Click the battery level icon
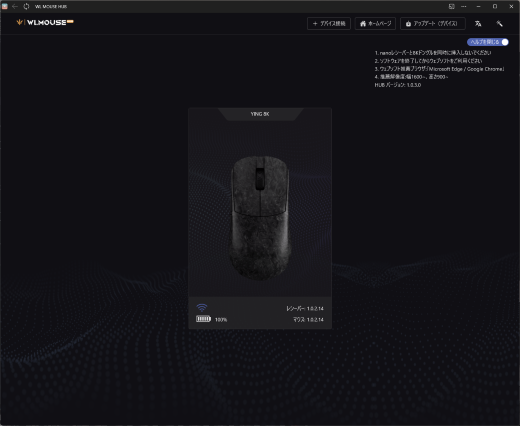 tap(203, 319)
